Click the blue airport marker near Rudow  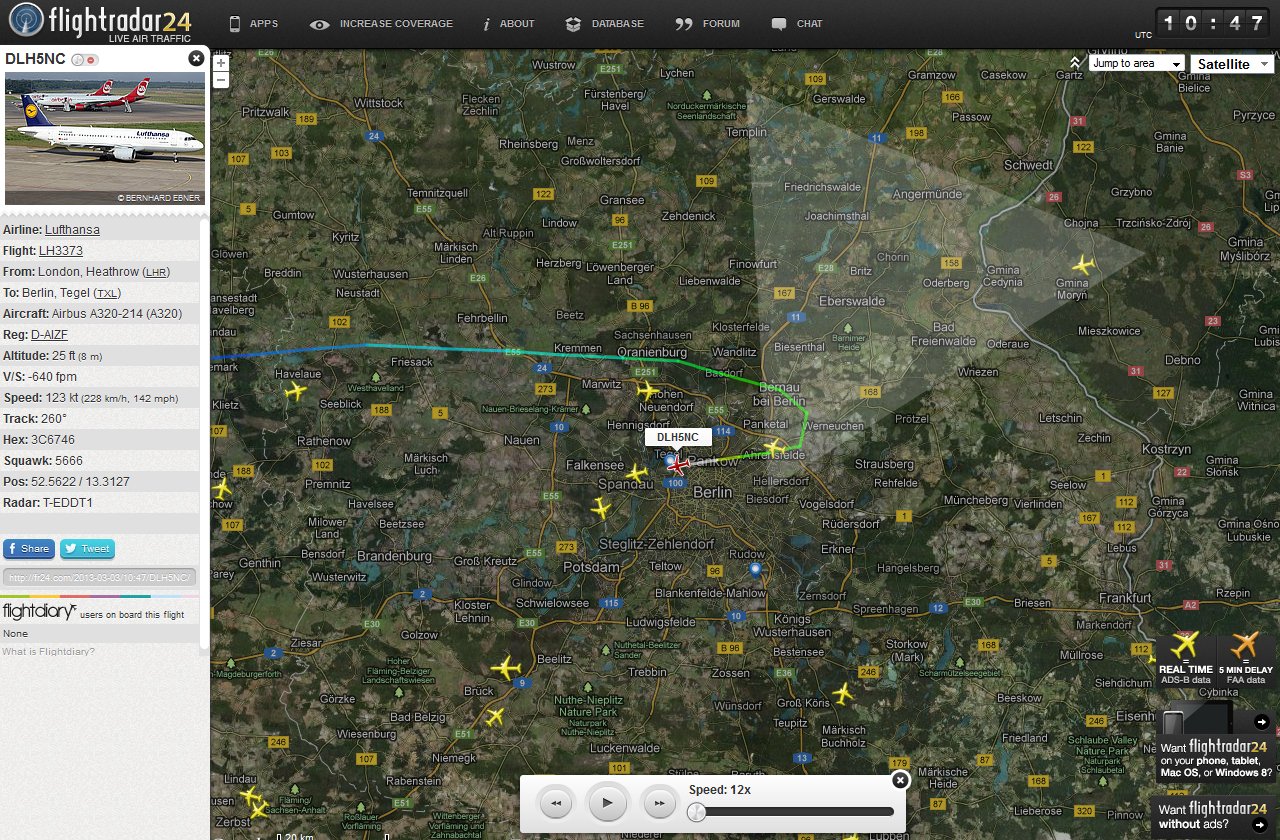pyautogui.click(x=755, y=569)
